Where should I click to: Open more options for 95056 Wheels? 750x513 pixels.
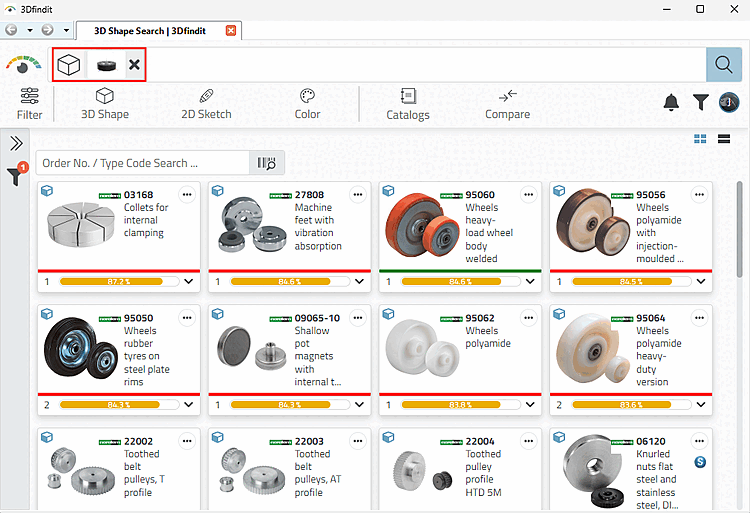[699, 195]
